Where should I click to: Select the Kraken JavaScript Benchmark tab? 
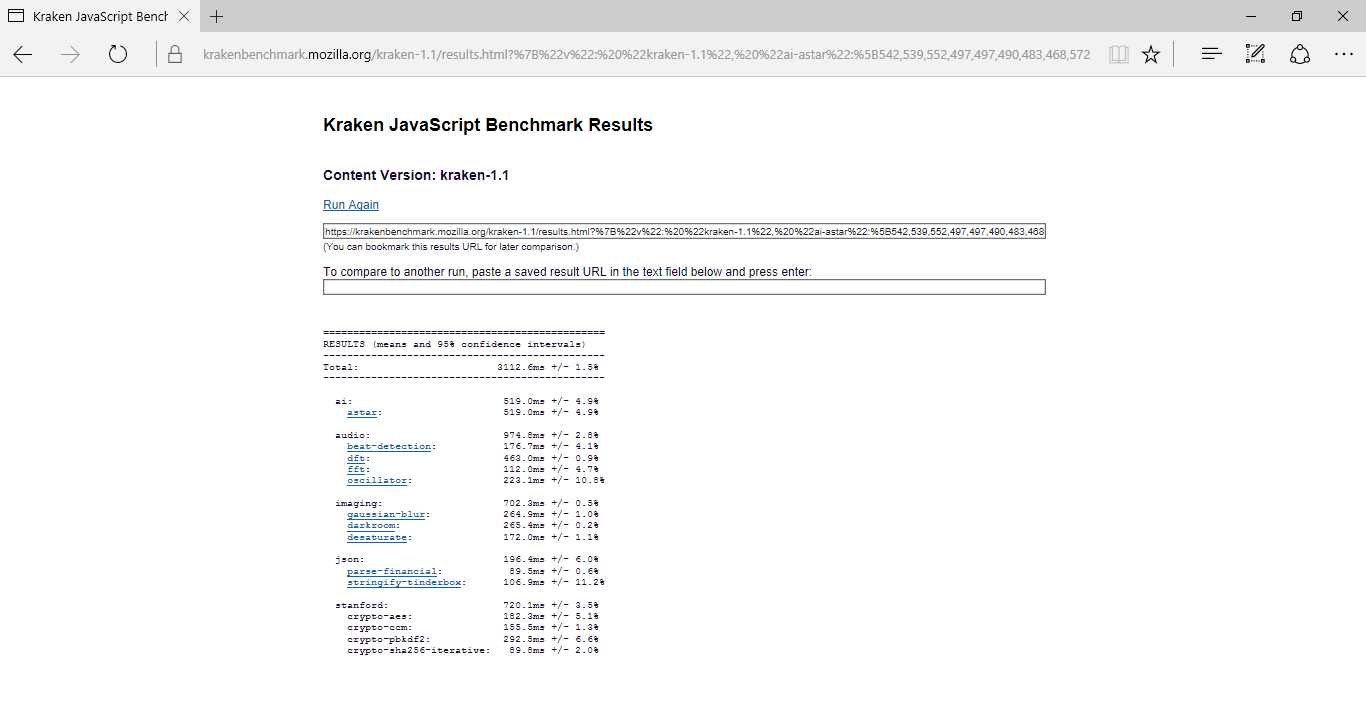click(x=99, y=16)
